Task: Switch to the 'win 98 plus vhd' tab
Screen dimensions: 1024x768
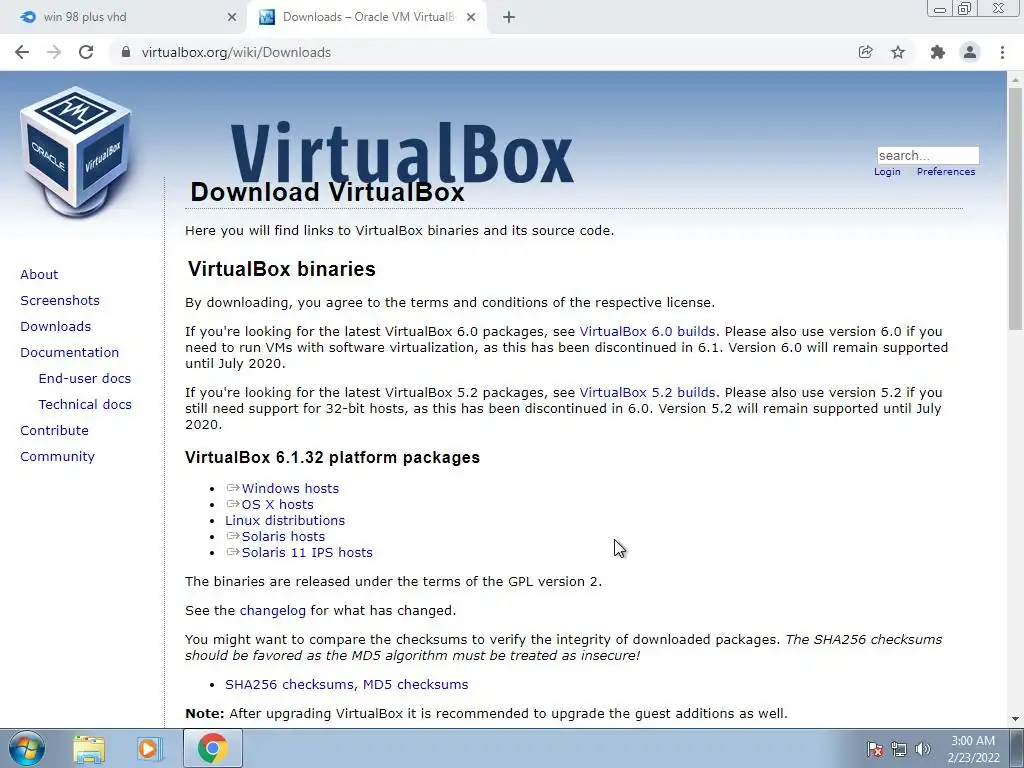Action: coord(123,17)
